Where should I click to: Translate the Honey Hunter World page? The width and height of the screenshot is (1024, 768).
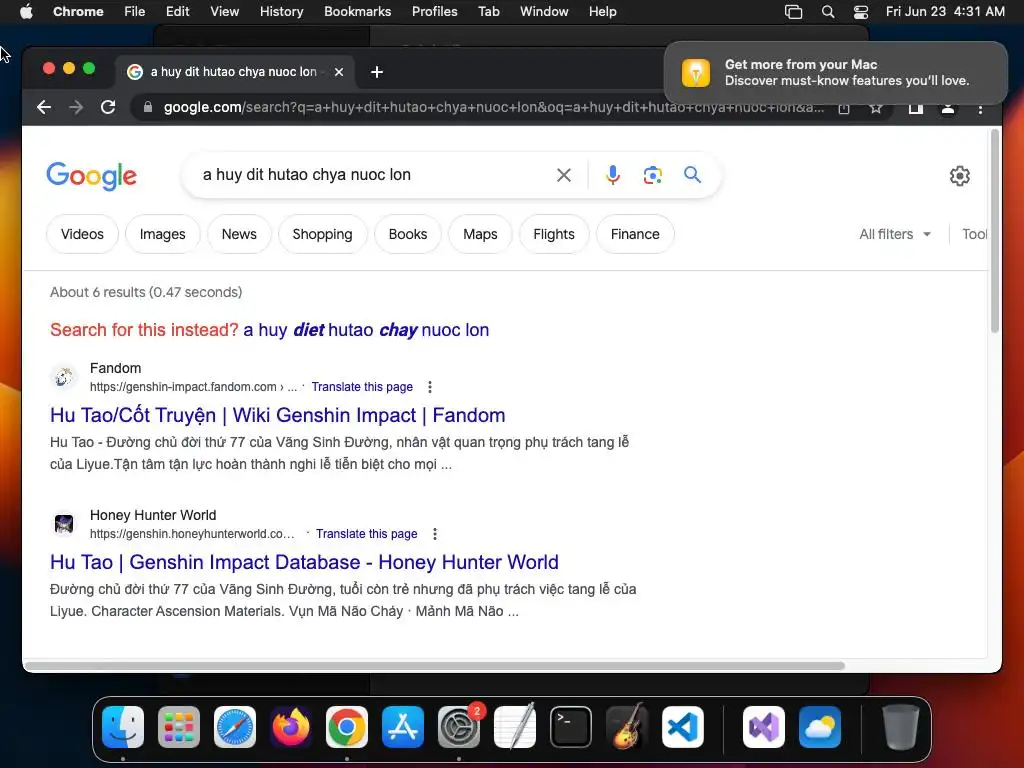366,534
